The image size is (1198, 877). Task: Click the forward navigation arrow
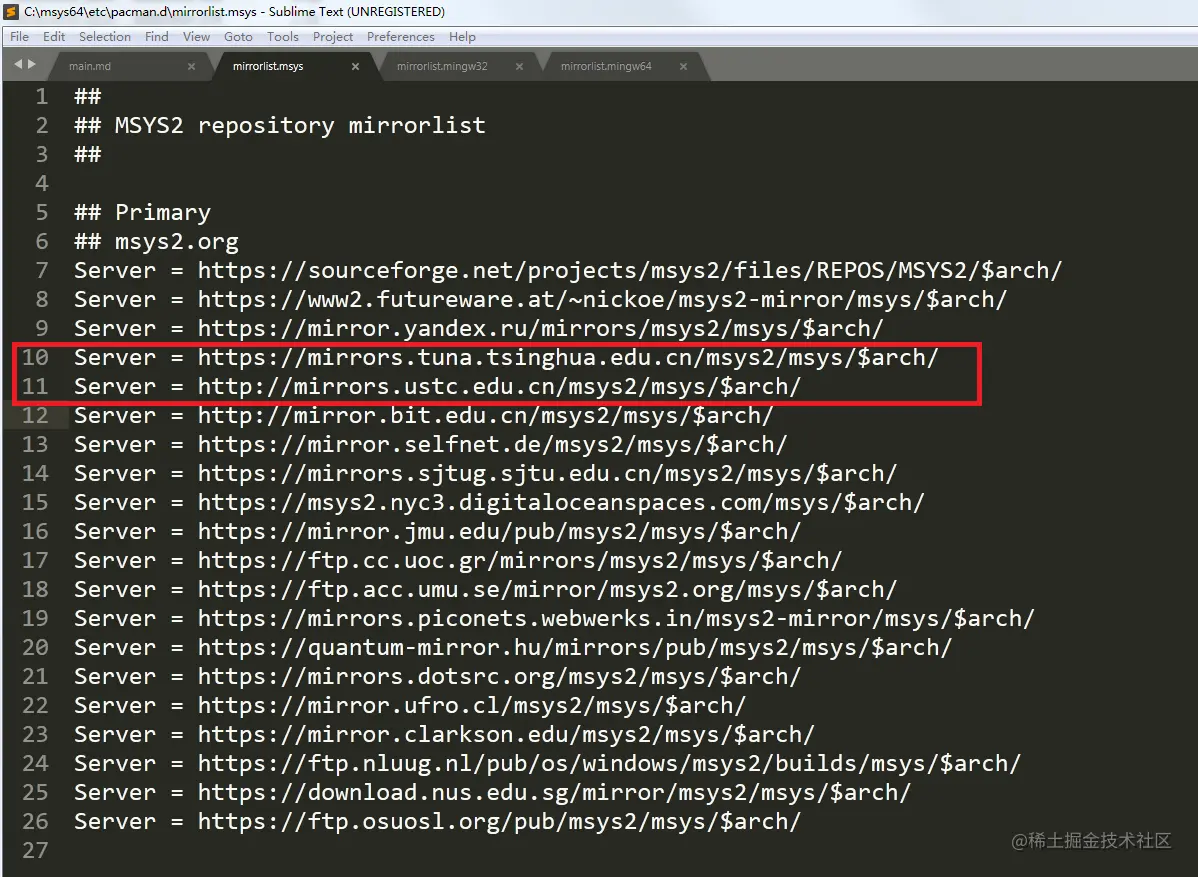(x=30, y=63)
